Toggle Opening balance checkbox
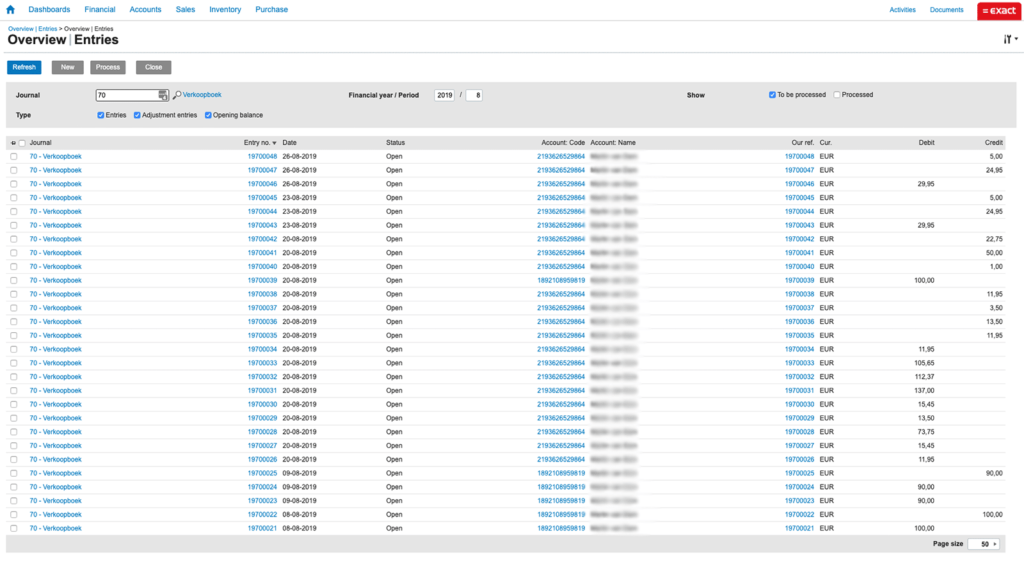Image resolution: width=1024 pixels, height=576 pixels. [x=208, y=116]
